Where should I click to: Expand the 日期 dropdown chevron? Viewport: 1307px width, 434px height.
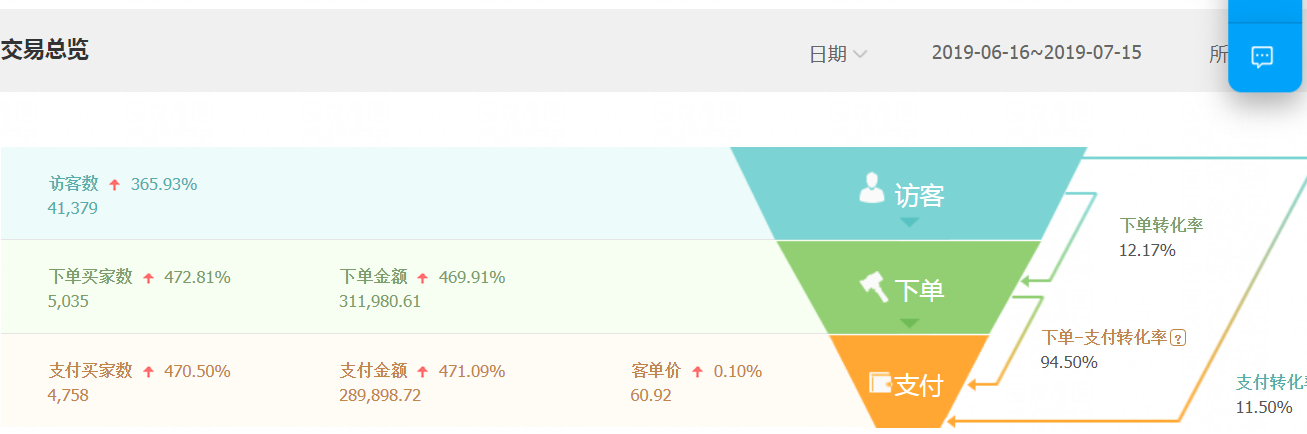(859, 54)
